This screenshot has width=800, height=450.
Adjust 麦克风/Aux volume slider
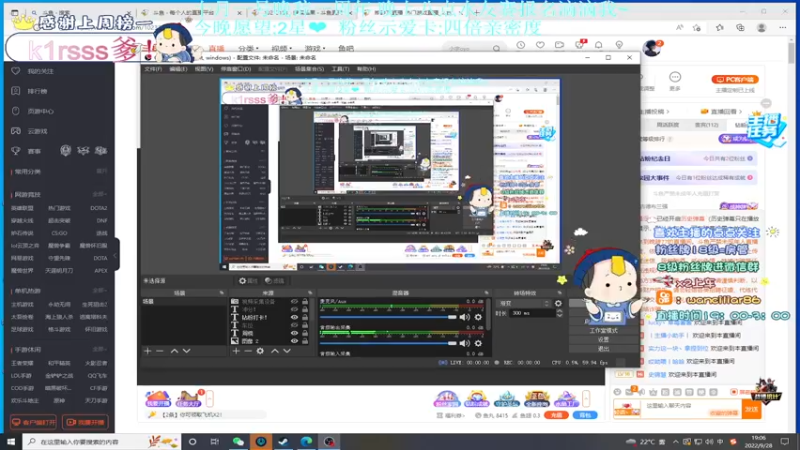tap(388, 317)
